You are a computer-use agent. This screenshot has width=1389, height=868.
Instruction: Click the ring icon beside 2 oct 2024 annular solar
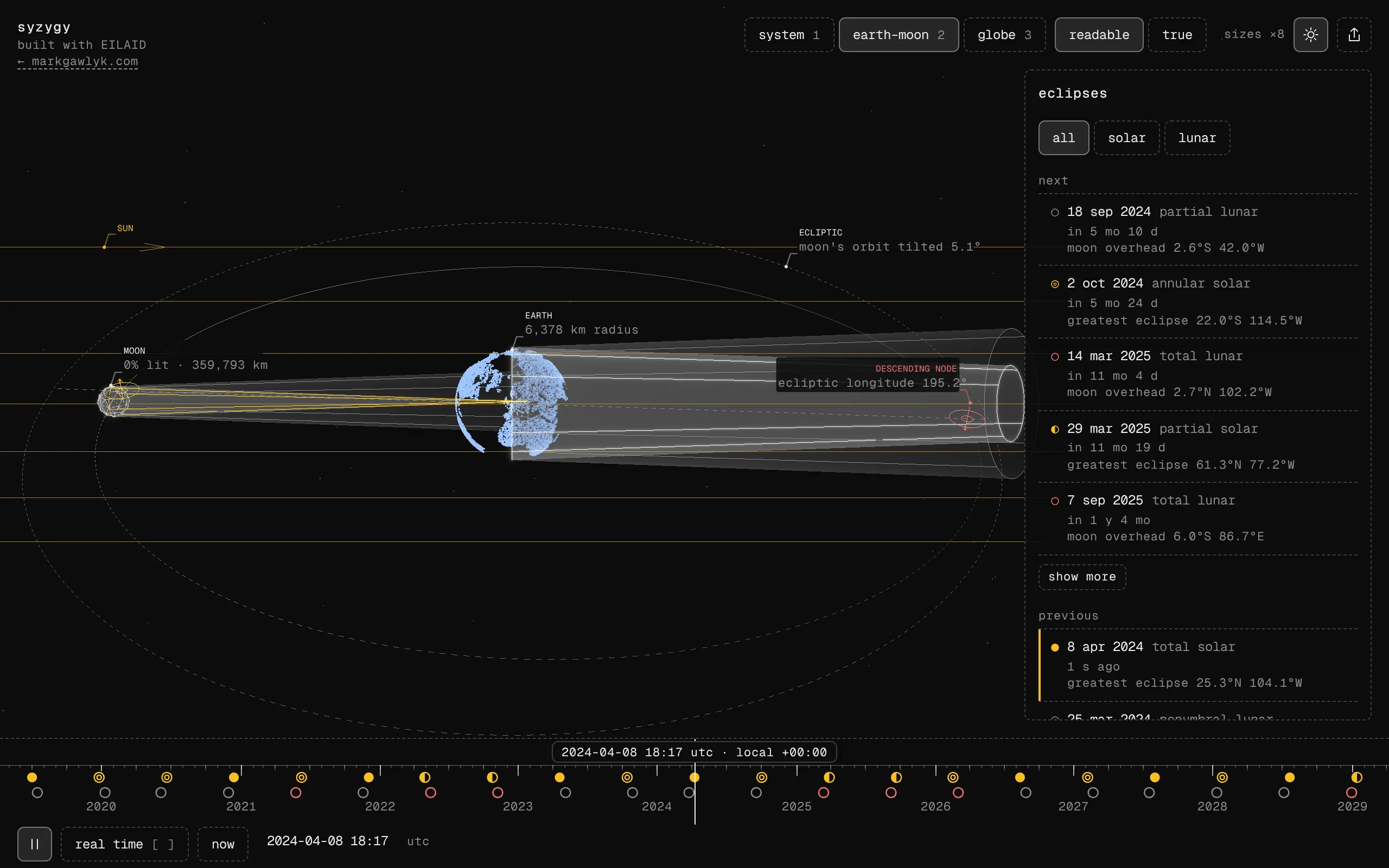(1055, 284)
